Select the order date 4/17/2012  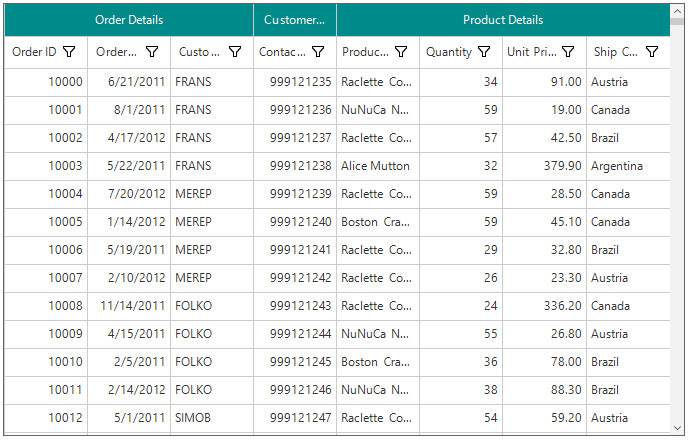click(129, 138)
